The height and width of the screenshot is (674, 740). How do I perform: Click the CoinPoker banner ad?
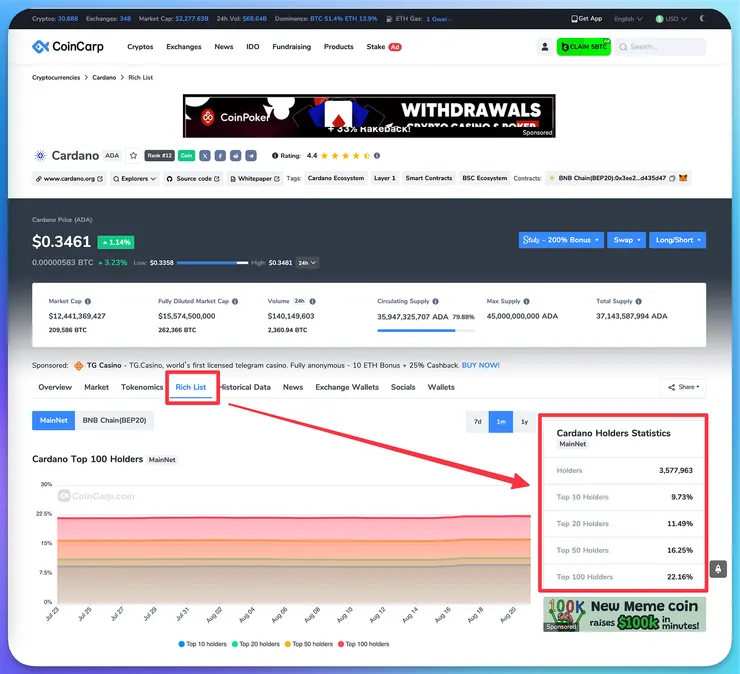click(x=369, y=116)
